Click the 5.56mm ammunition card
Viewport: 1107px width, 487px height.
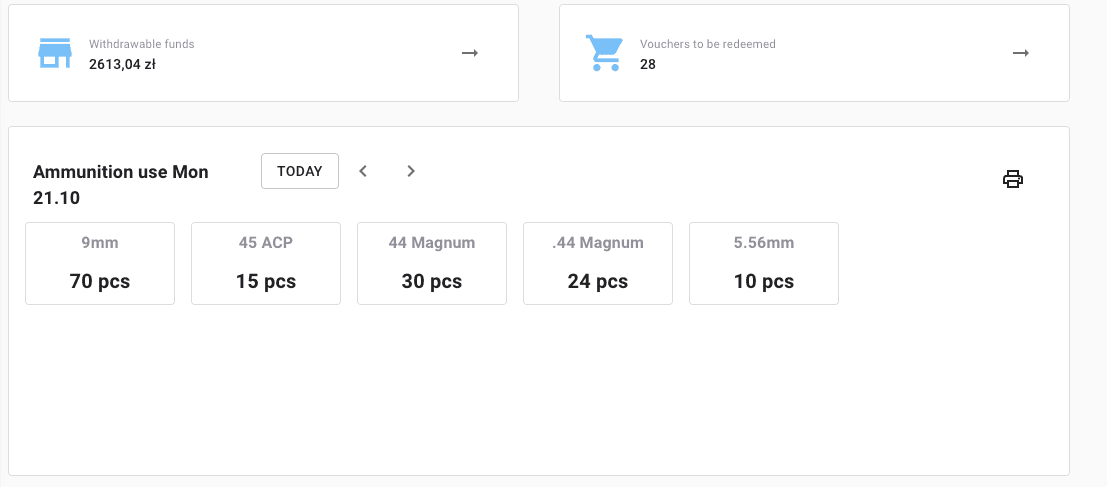point(764,263)
